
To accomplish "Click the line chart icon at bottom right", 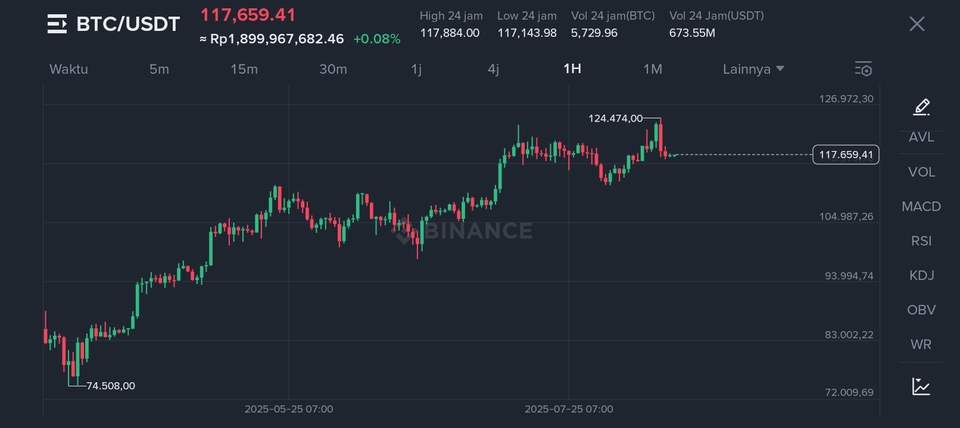I will click(921, 386).
